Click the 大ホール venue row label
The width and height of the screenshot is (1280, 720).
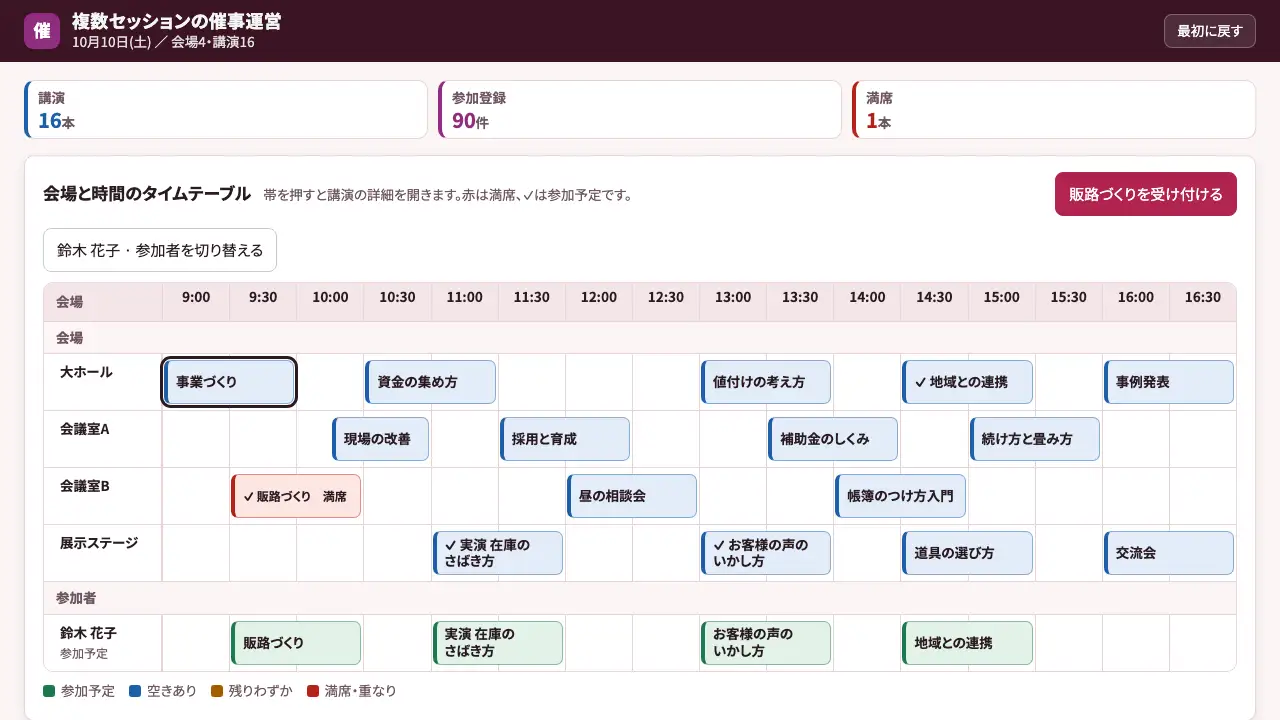(102, 382)
